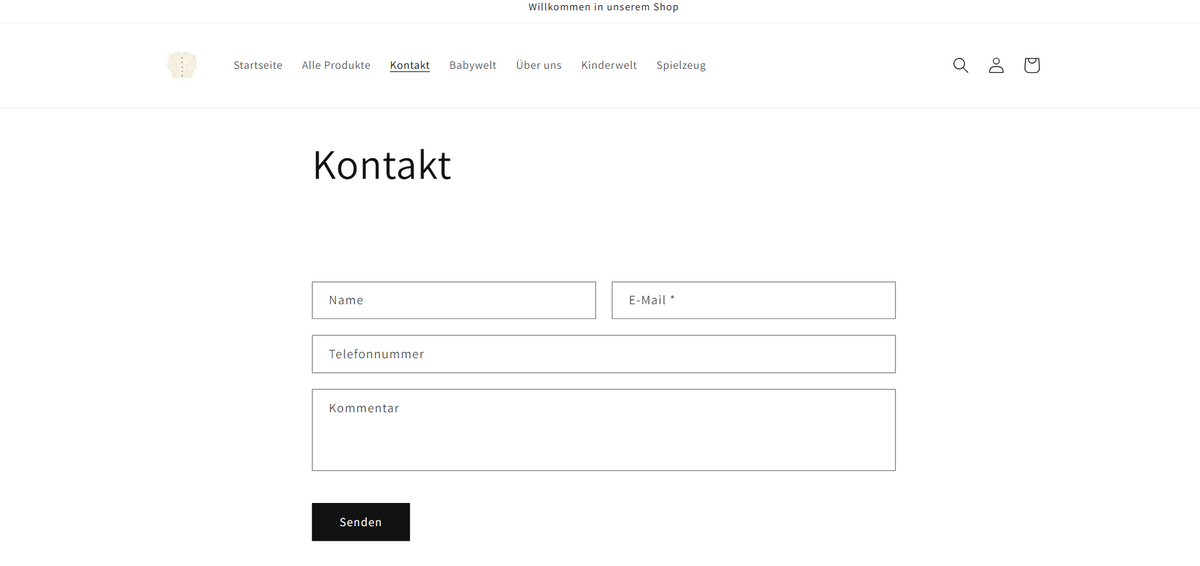
Task: Click into the Telefonnummer field
Action: coord(604,354)
